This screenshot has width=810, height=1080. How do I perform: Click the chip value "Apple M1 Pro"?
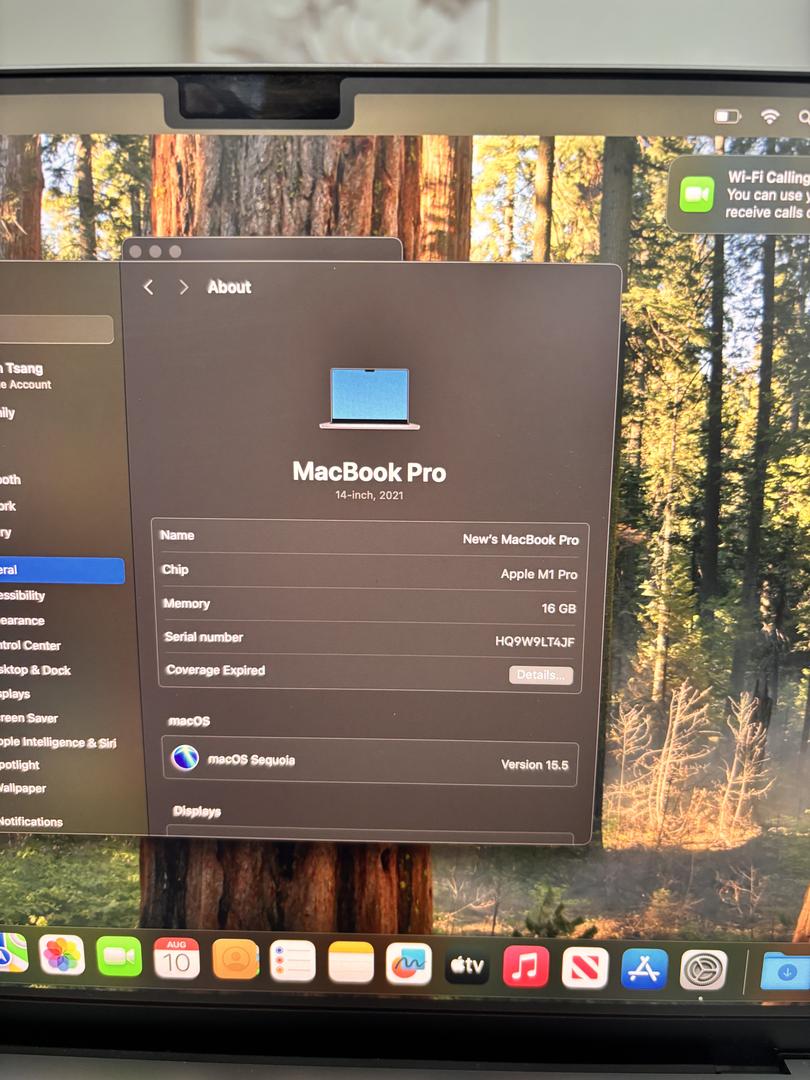click(x=539, y=574)
